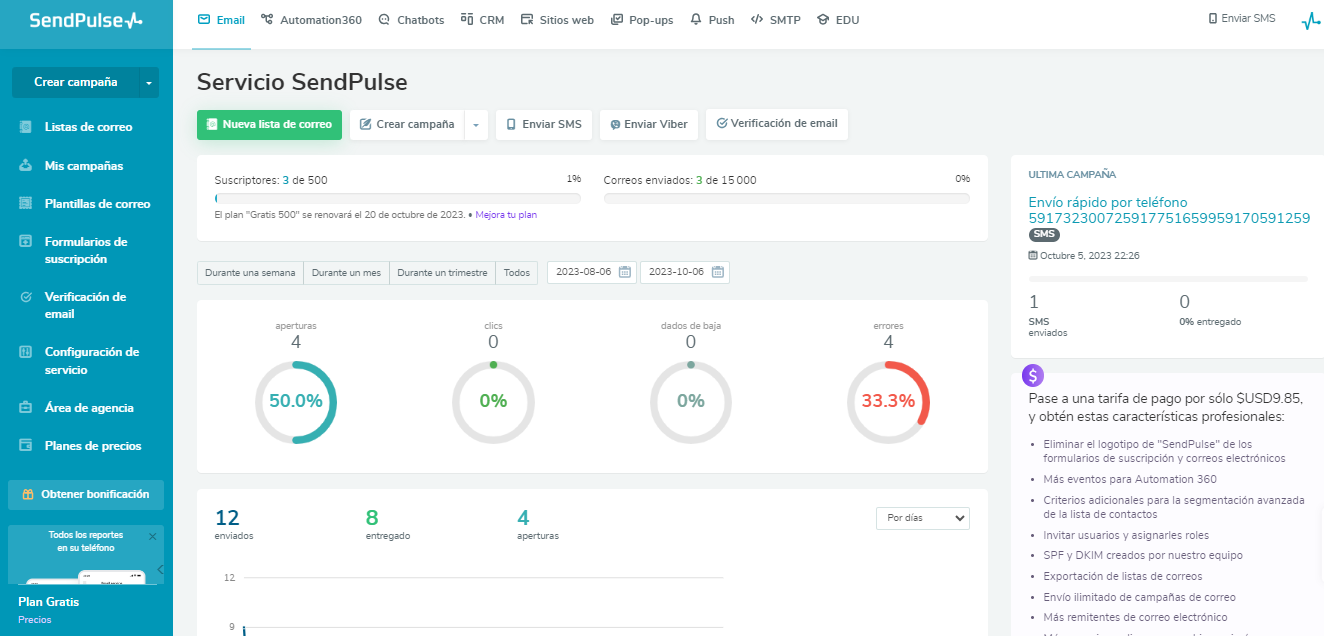Image resolution: width=1324 pixels, height=636 pixels.
Task: Open the Por días dropdown
Action: click(x=922, y=518)
